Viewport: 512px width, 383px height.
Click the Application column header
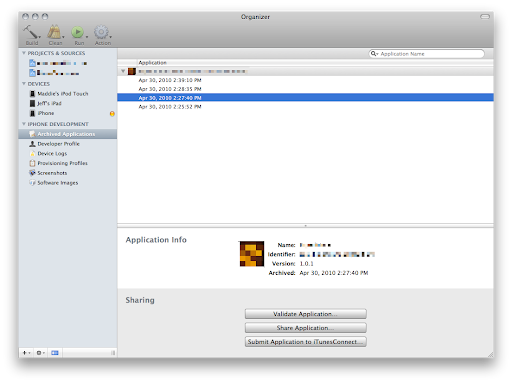(x=152, y=63)
